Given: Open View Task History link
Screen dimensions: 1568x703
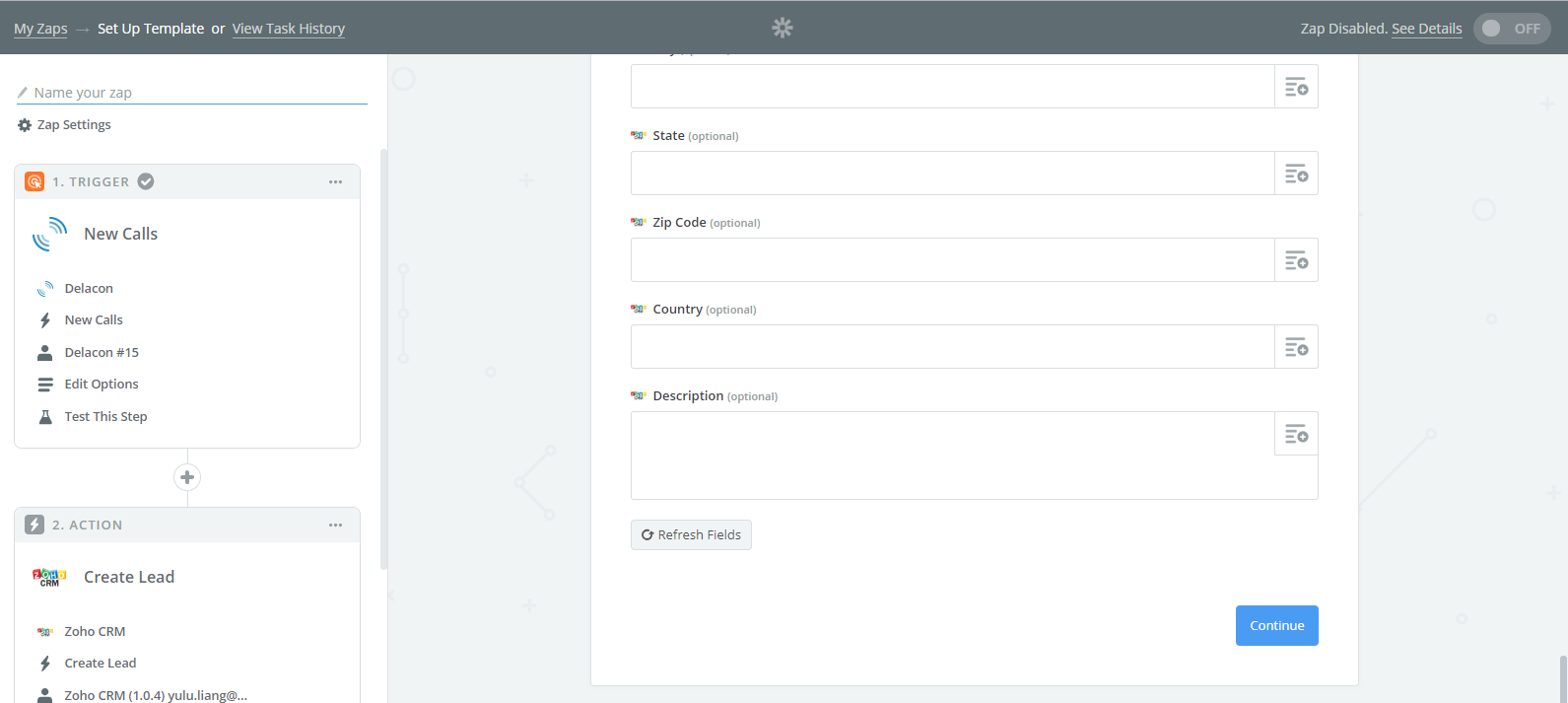Looking at the screenshot, I should 289,29.
